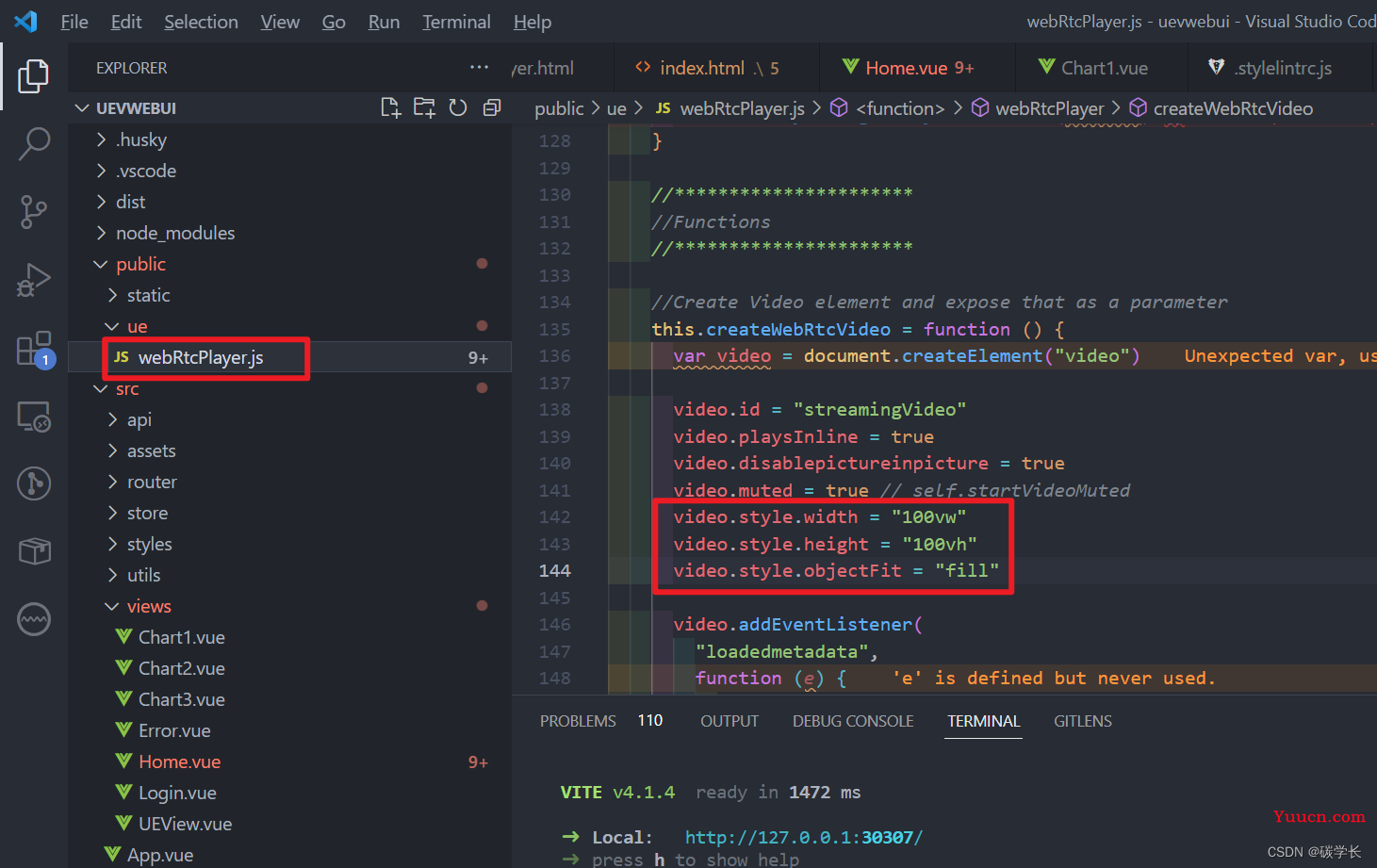Open the Git Graph activity icon
The image size is (1377, 868).
[34, 483]
